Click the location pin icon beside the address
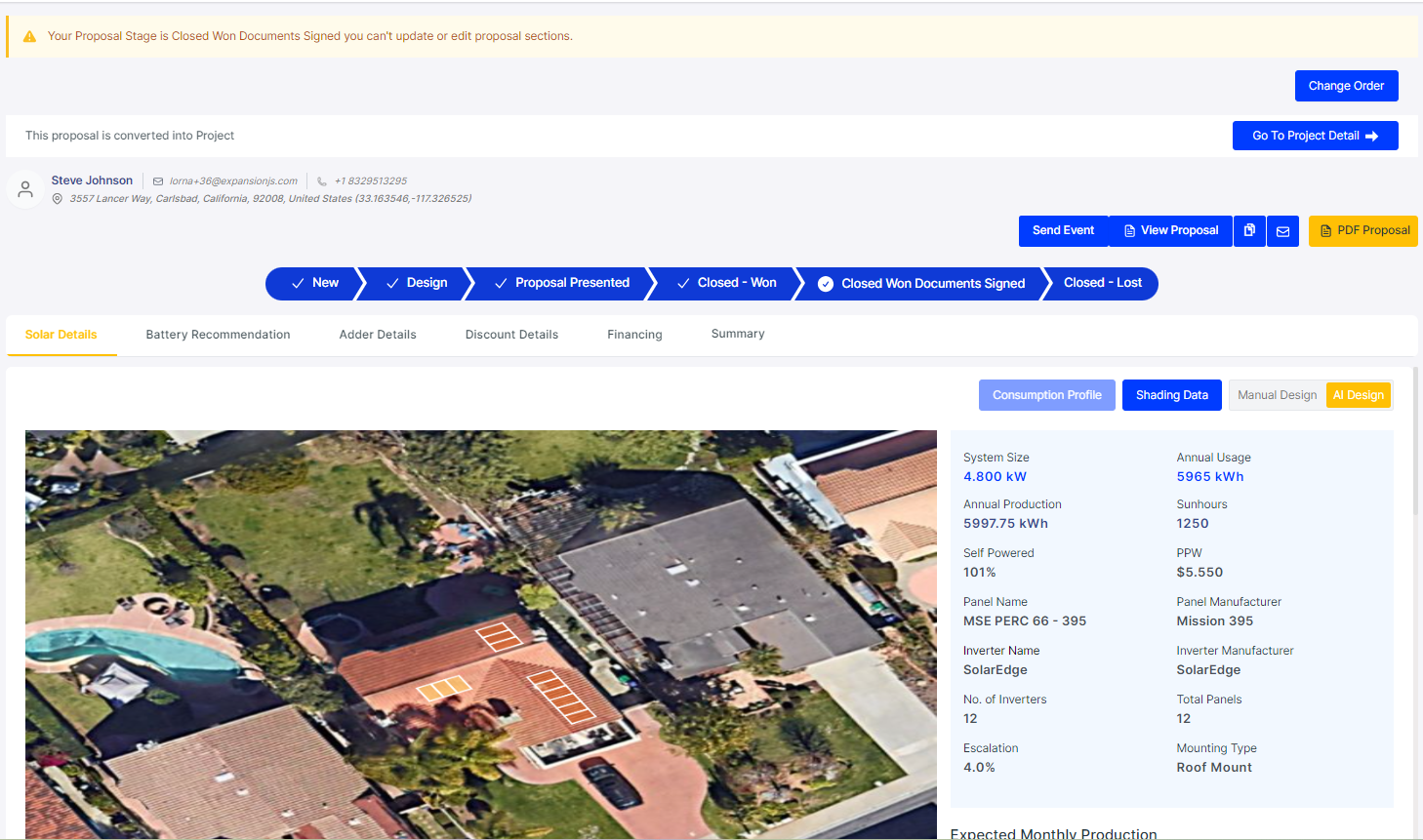The width and height of the screenshot is (1423, 840). [x=57, y=198]
